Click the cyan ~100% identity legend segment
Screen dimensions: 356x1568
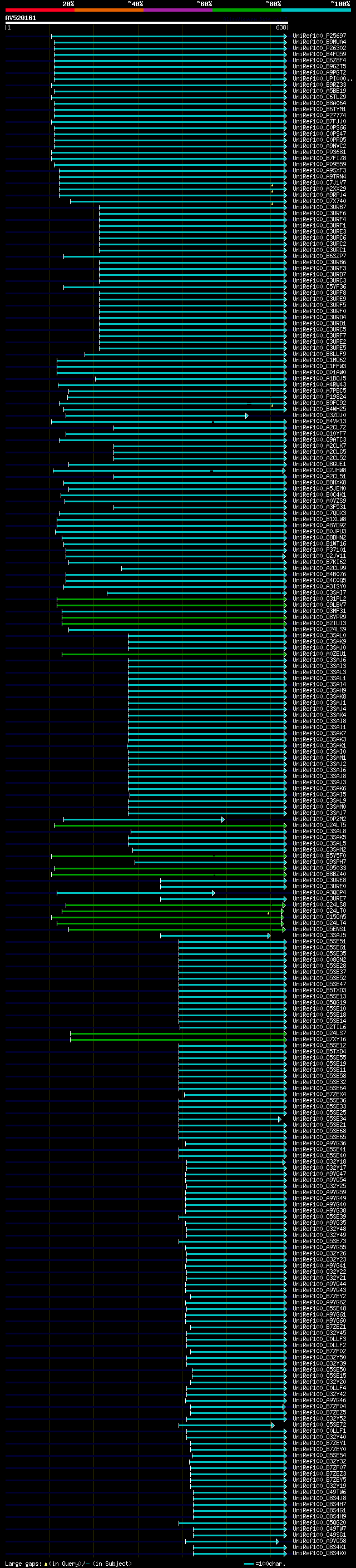pos(316,10)
